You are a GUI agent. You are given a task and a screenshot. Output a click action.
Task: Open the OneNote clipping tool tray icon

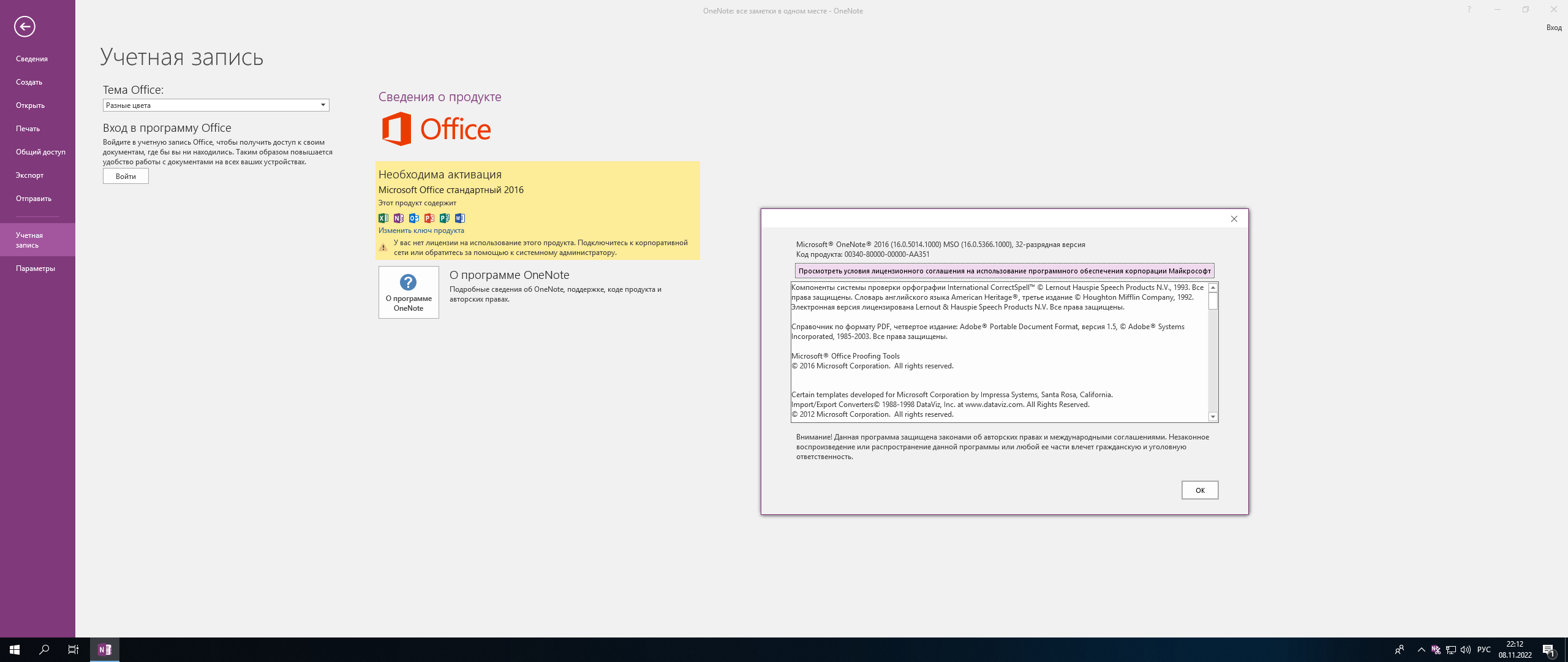(1436, 650)
